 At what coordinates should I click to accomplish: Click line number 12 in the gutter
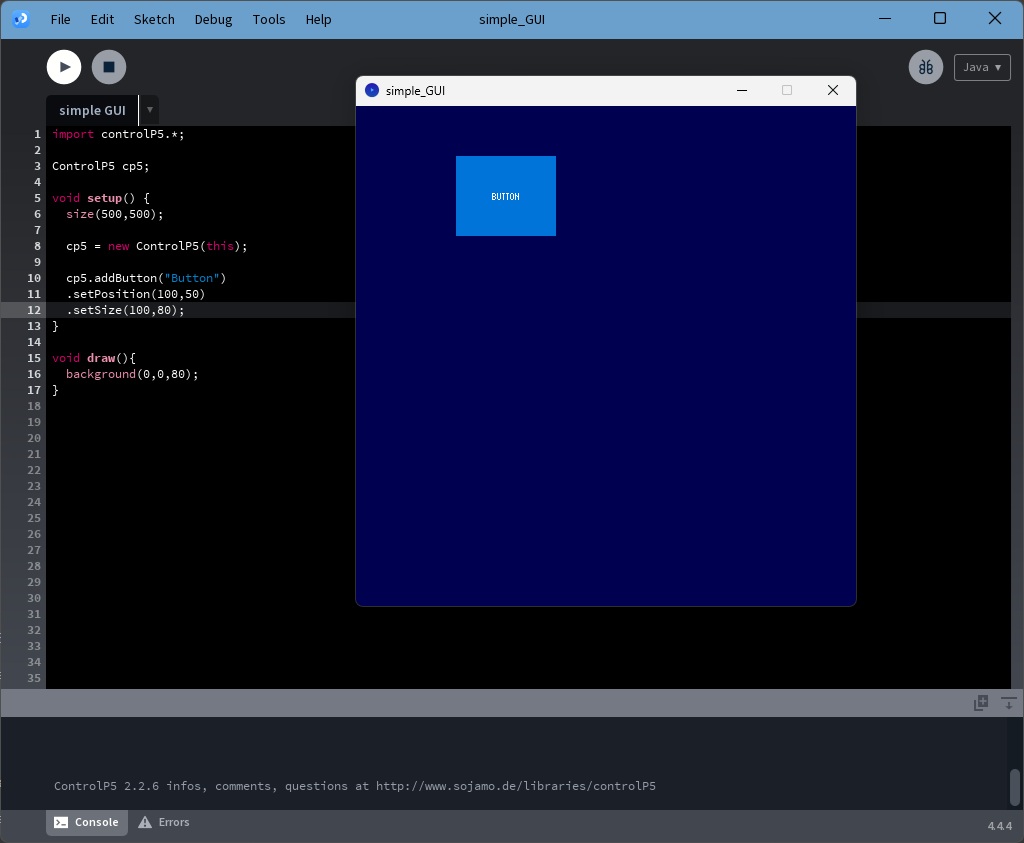coord(34,310)
